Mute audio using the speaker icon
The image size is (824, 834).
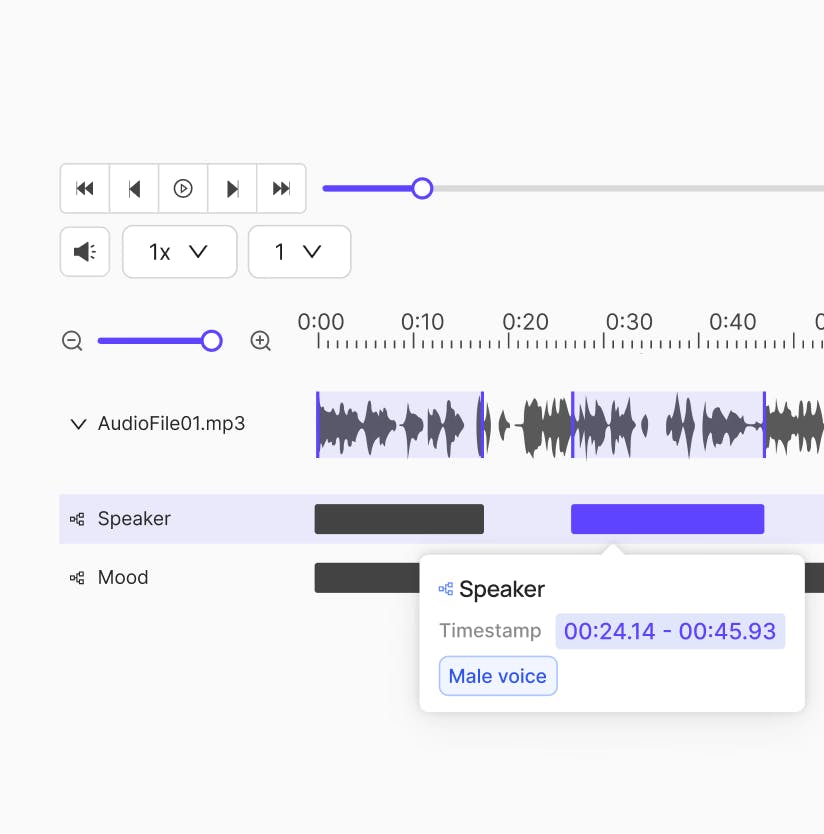pyautogui.click(x=84, y=251)
